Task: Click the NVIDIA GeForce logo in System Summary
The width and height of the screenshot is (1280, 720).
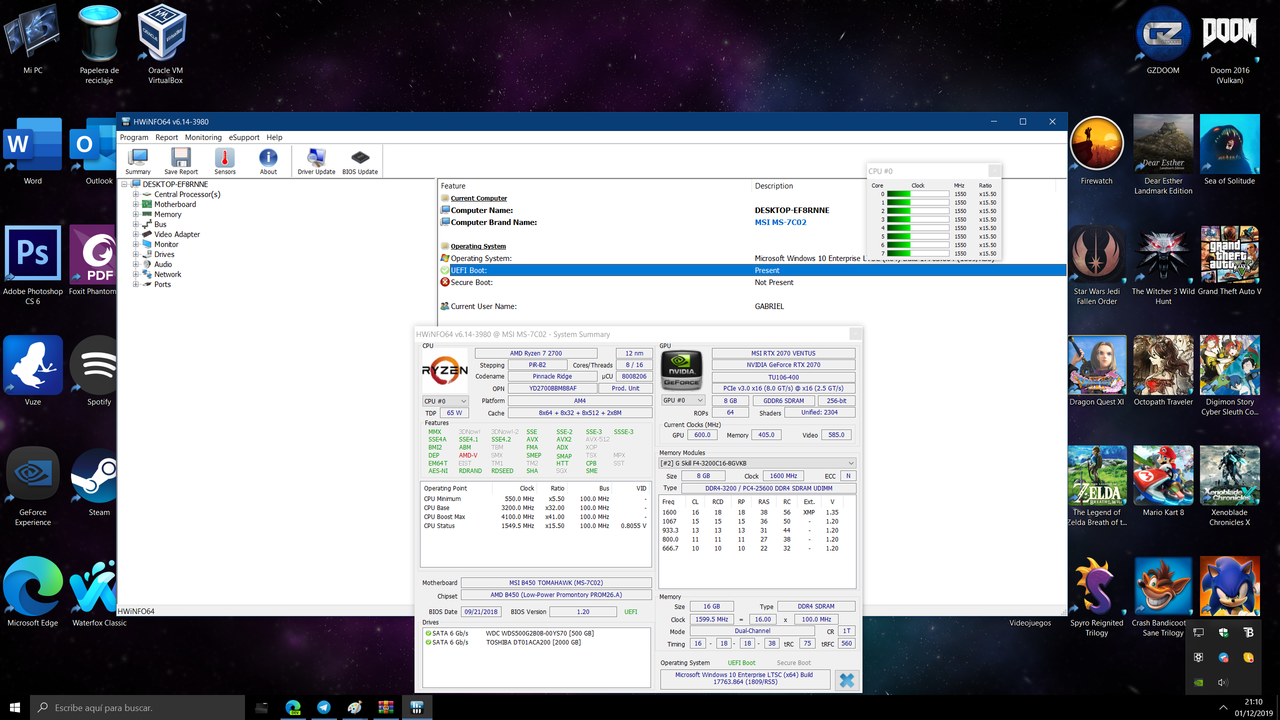Action: pyautogui.click(x=681, y=370)
